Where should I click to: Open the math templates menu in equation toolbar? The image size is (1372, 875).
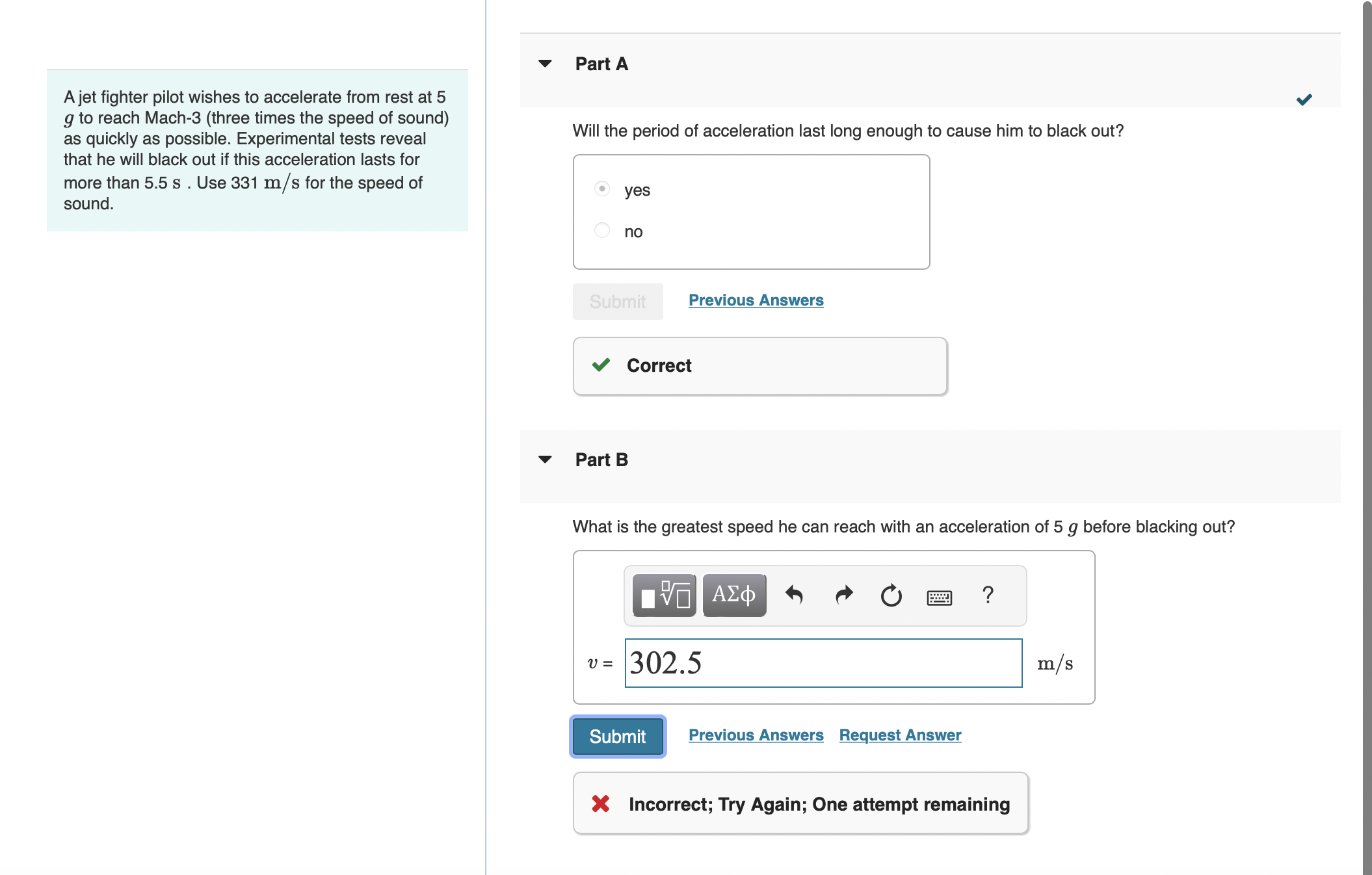coord(663,594)
